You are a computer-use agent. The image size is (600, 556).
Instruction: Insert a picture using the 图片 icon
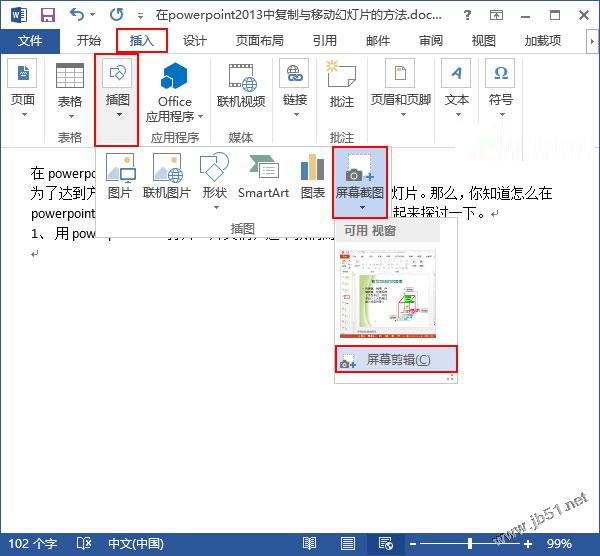(x=120, y=177)
